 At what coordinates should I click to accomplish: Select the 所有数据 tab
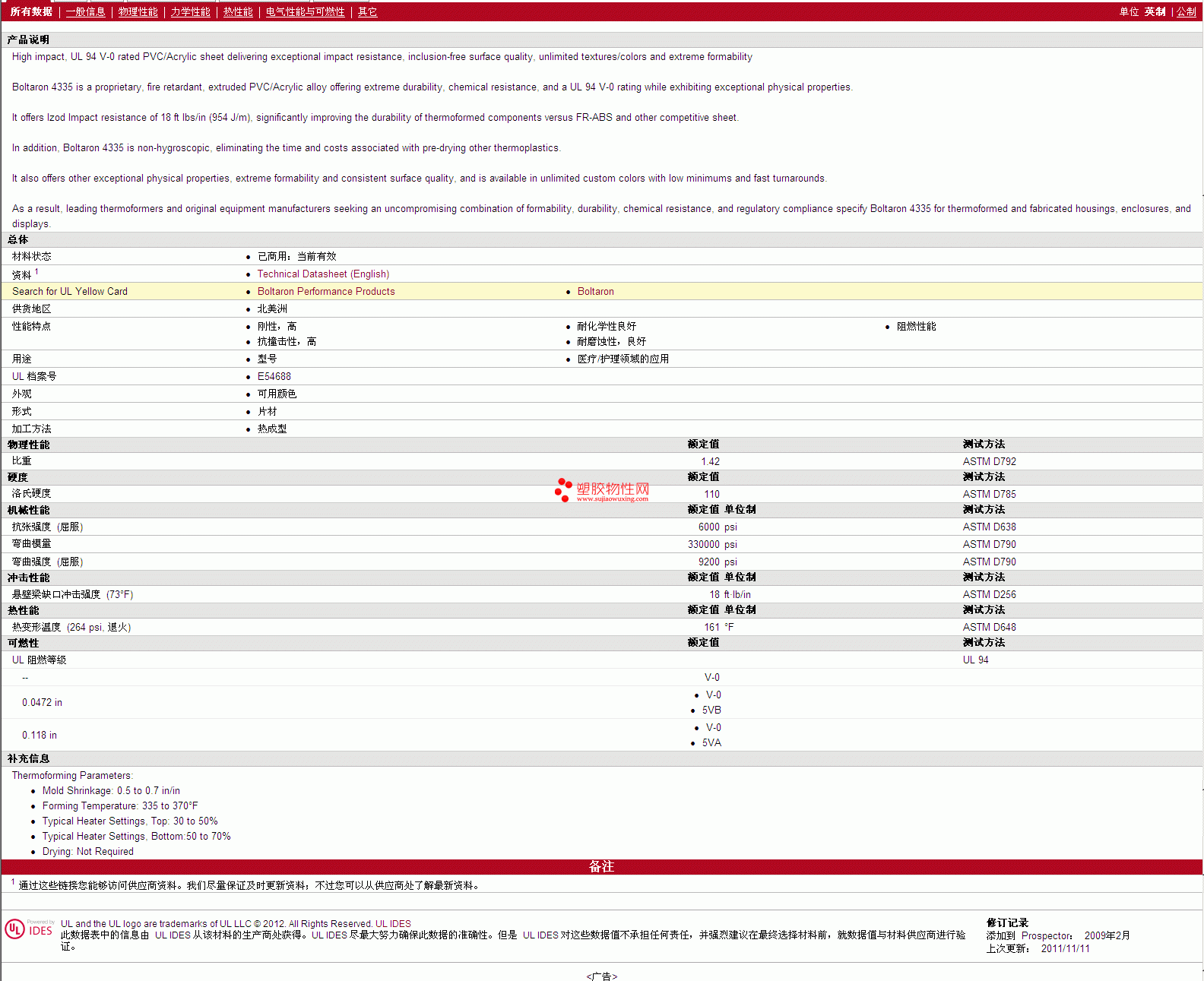31,12
